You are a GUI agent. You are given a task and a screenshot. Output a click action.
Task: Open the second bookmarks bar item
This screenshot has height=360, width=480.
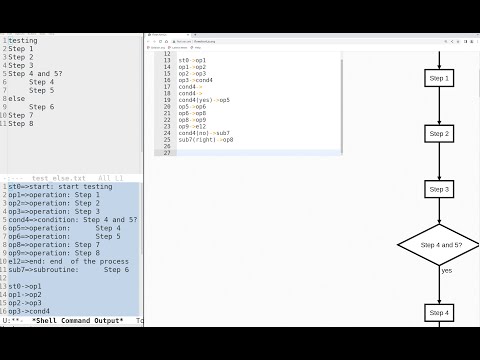(x=177, y=48)
